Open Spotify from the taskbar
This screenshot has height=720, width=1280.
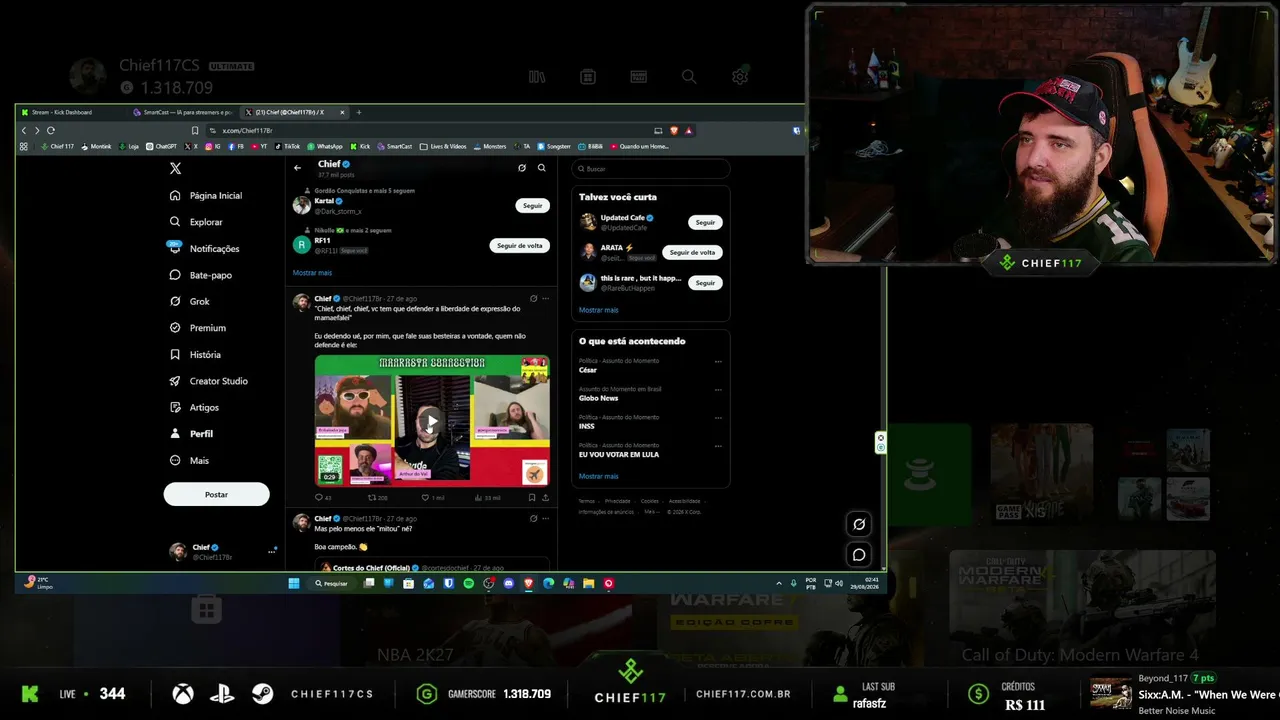click(469, 583)
